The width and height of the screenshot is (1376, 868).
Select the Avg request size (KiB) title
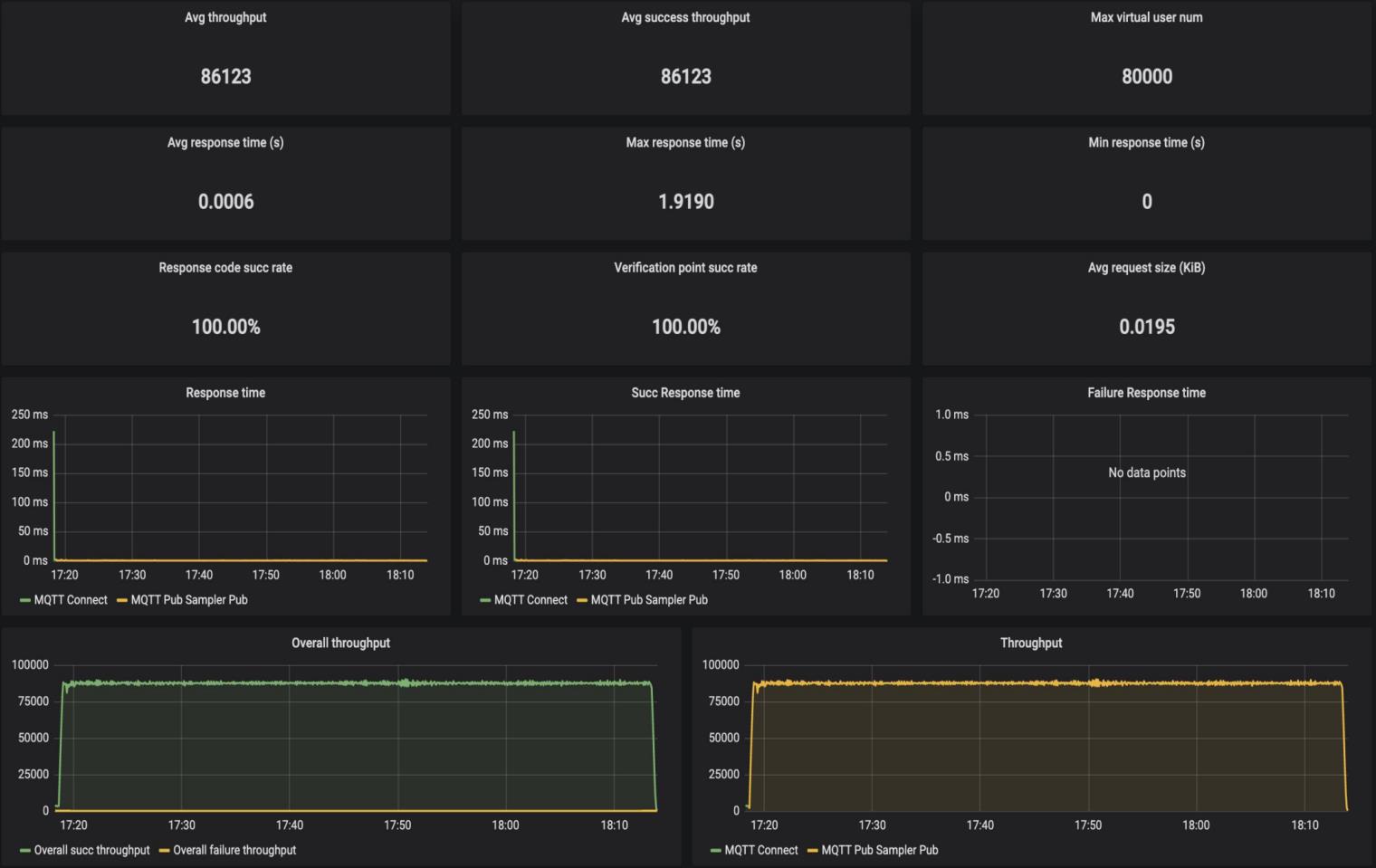(x=1146, y=267)
